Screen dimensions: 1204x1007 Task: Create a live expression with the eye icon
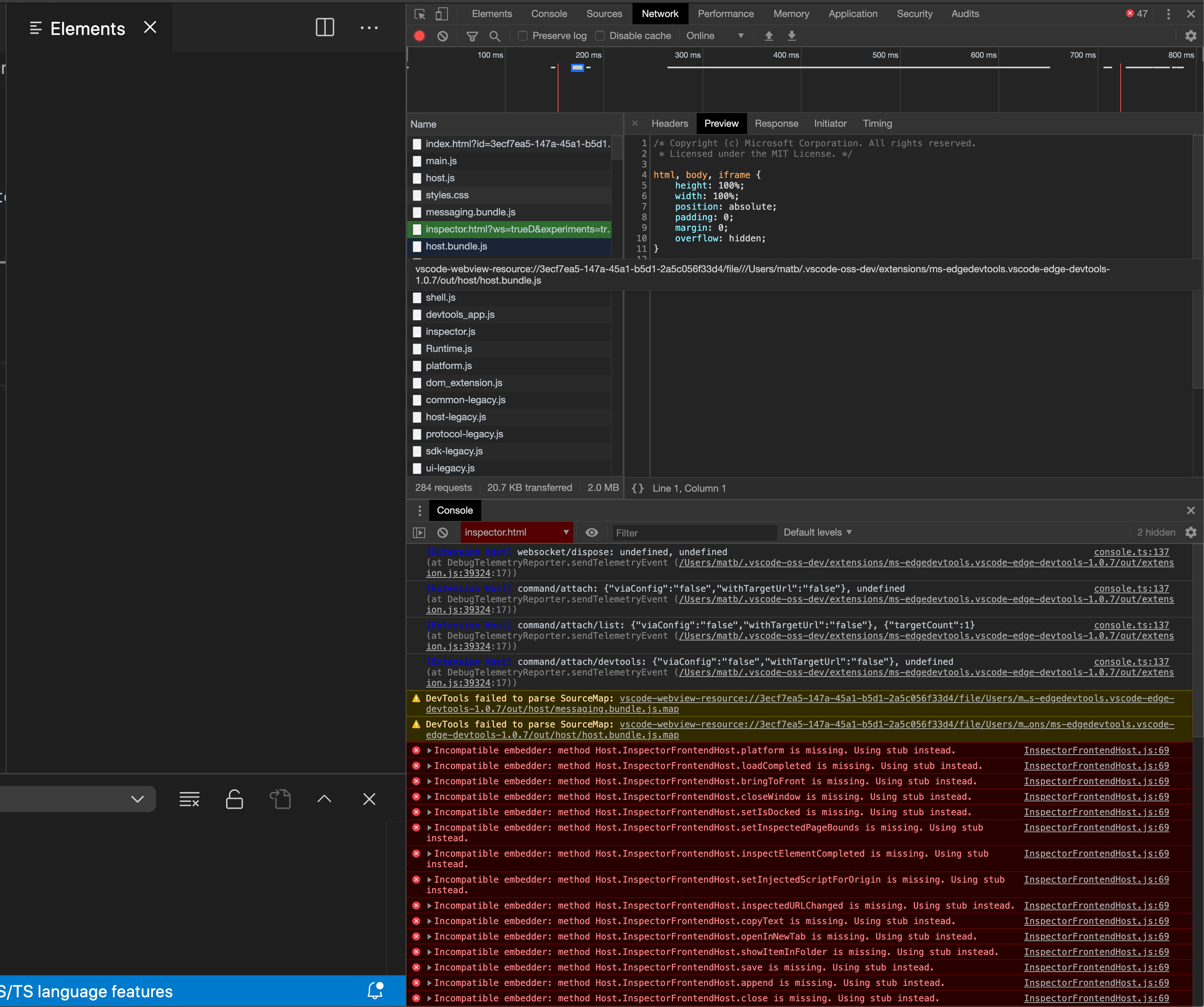point(592,532)
